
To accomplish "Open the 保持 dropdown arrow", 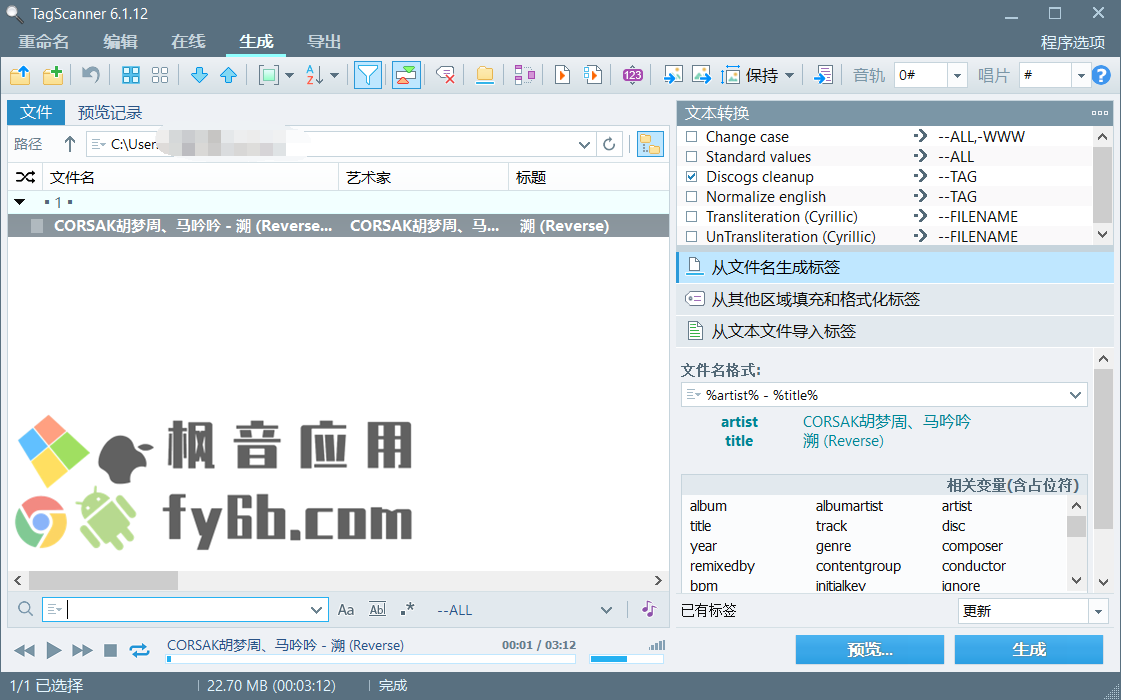I will pyautogui.click(x=789, y=75).
